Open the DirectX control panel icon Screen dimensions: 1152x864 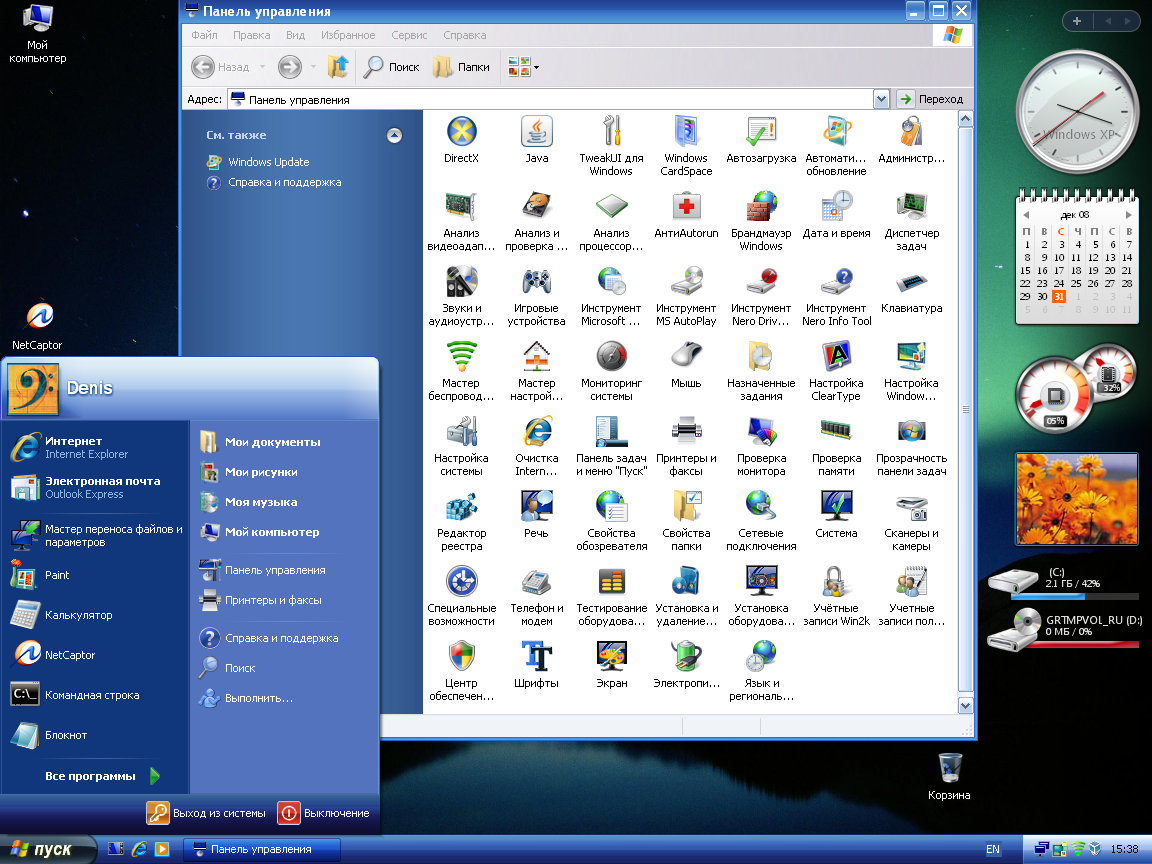click(x=461, y=140)
